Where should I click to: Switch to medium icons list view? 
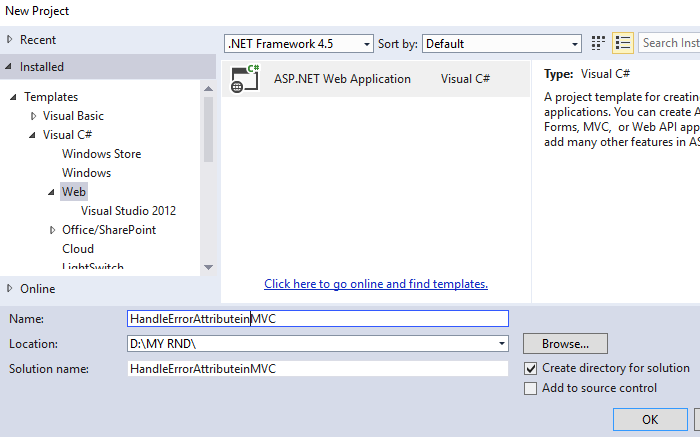coord(624,43)
